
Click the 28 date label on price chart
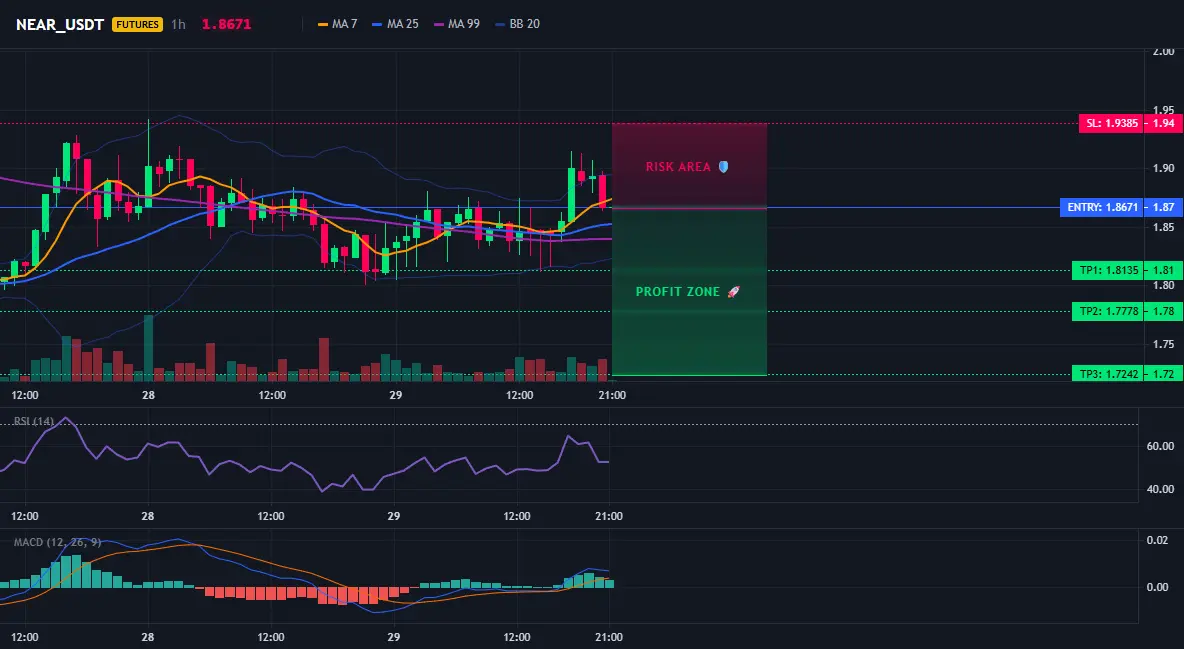pos(148,395)
